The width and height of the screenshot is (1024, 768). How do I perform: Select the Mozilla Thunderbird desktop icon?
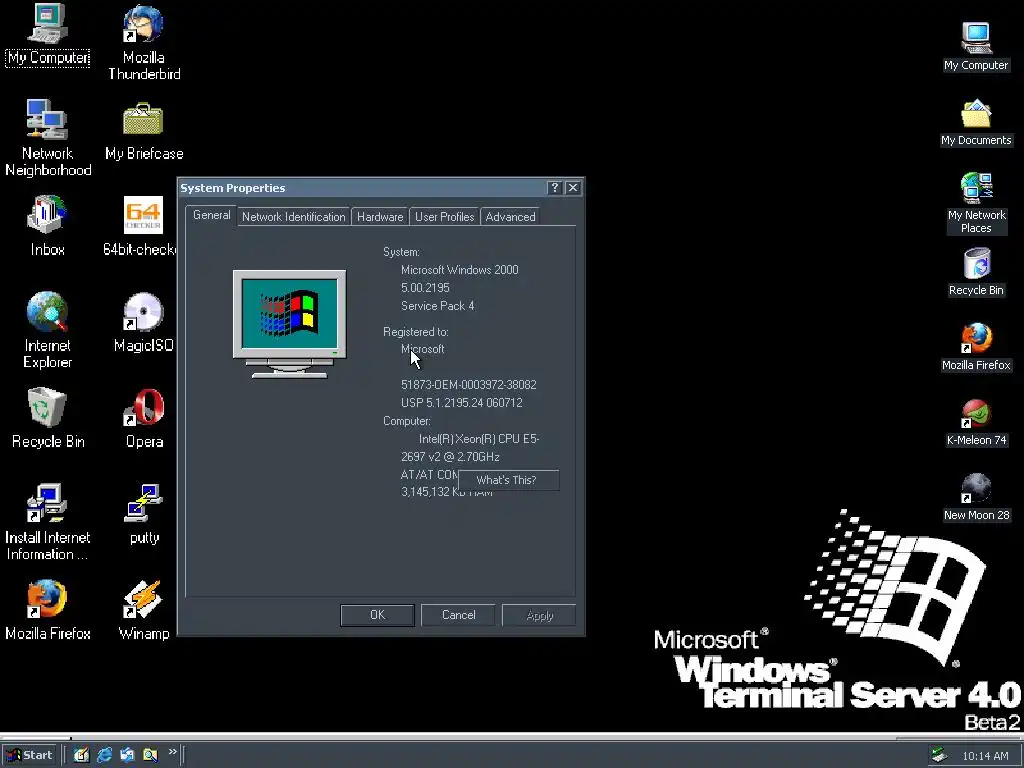[144, 42]
